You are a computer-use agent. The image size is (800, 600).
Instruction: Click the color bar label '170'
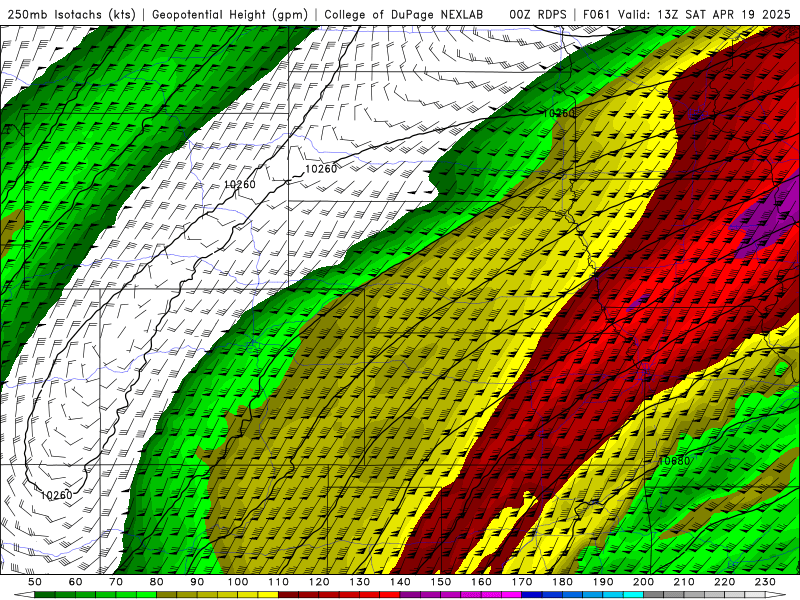522,582
